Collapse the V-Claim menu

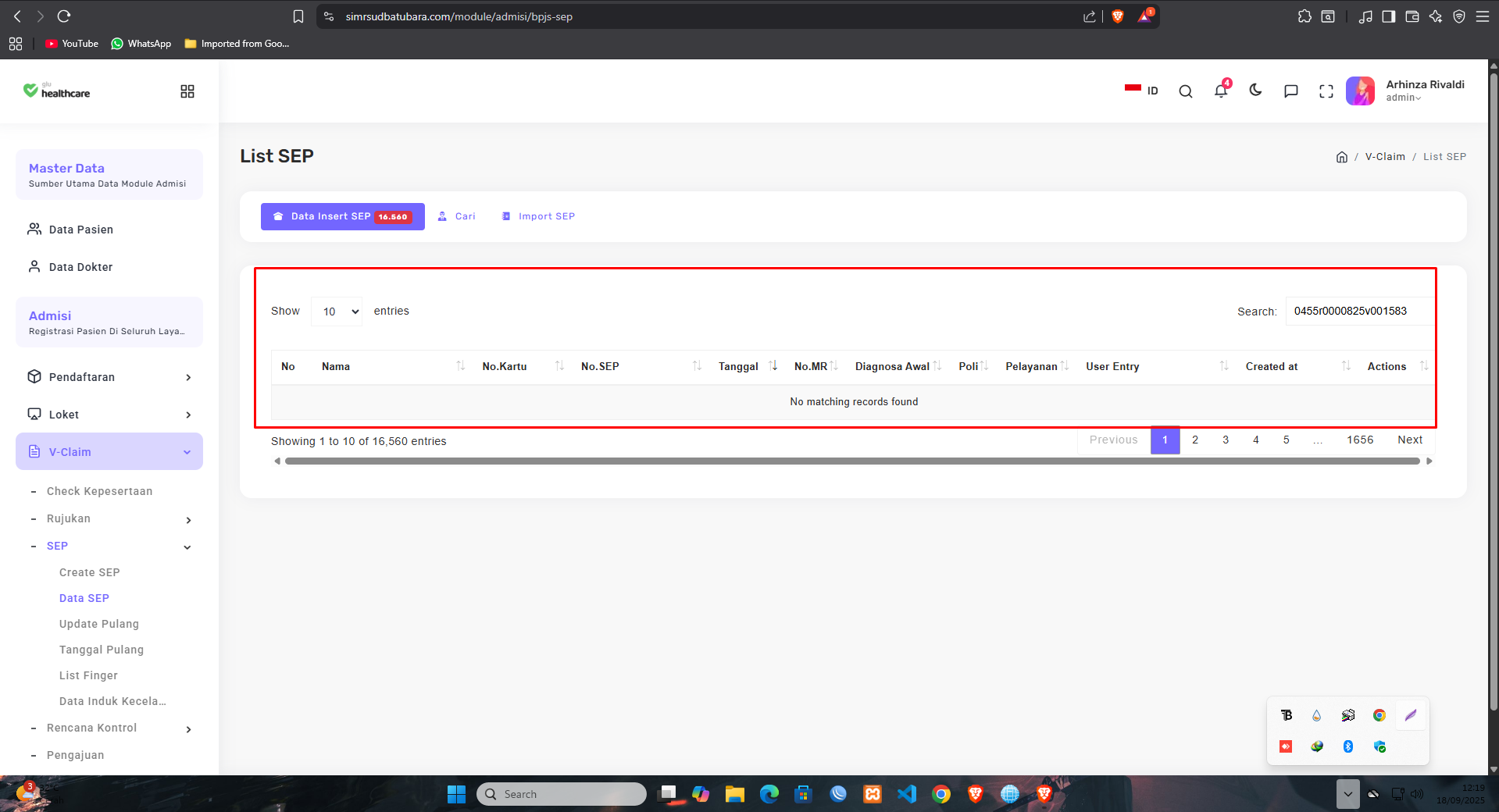tap(109, 451)
